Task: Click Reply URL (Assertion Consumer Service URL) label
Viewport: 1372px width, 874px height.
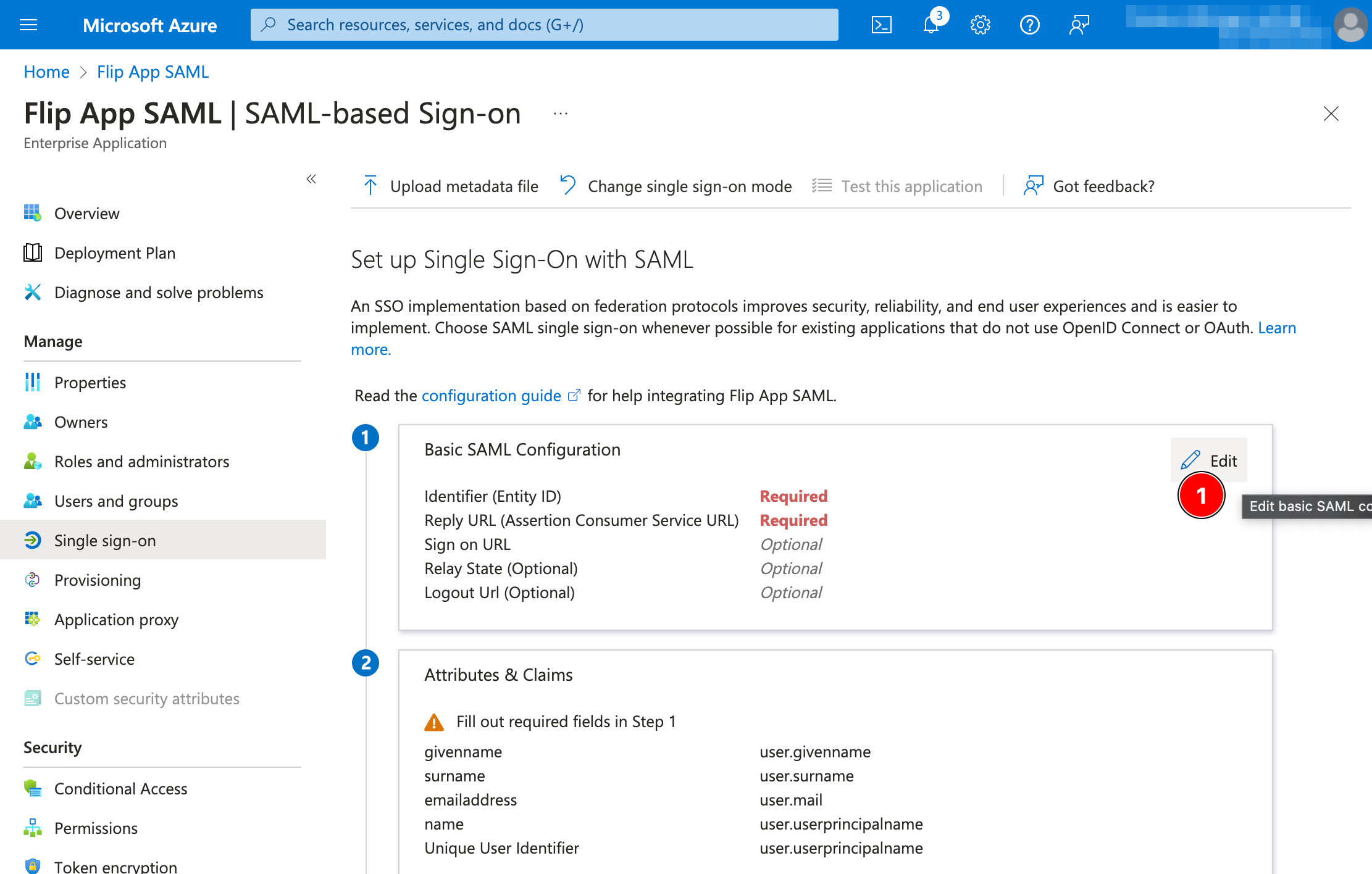Action: [x=582, y=520]
